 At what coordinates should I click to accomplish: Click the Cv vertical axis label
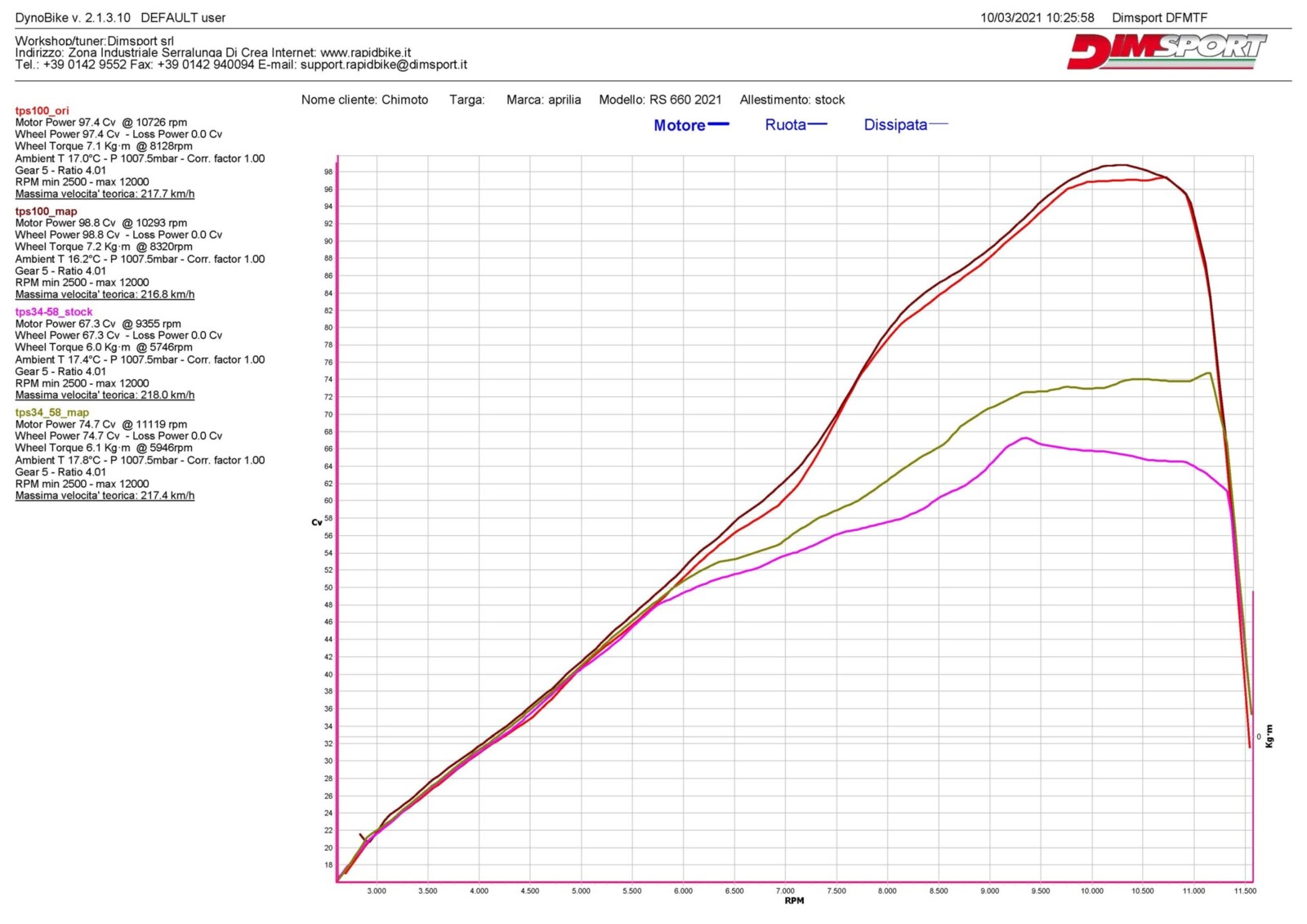[316, 522]
